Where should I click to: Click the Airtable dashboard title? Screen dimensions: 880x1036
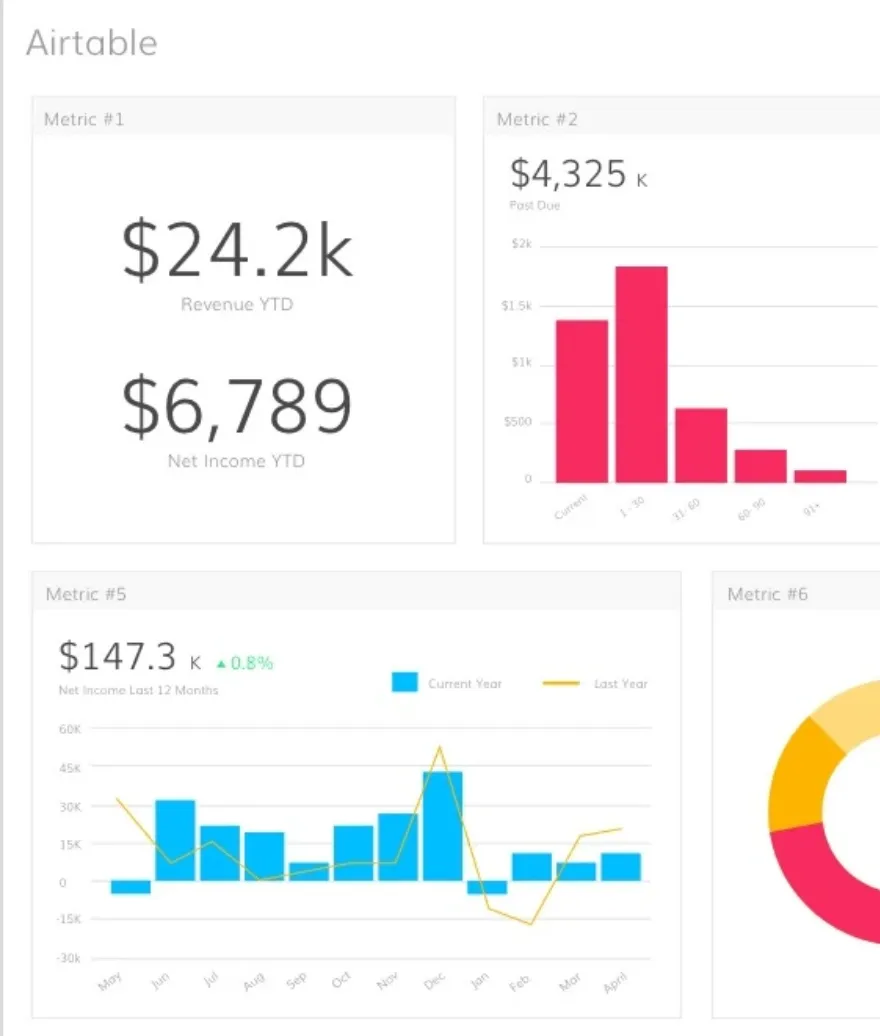click(x=92, y=43)
